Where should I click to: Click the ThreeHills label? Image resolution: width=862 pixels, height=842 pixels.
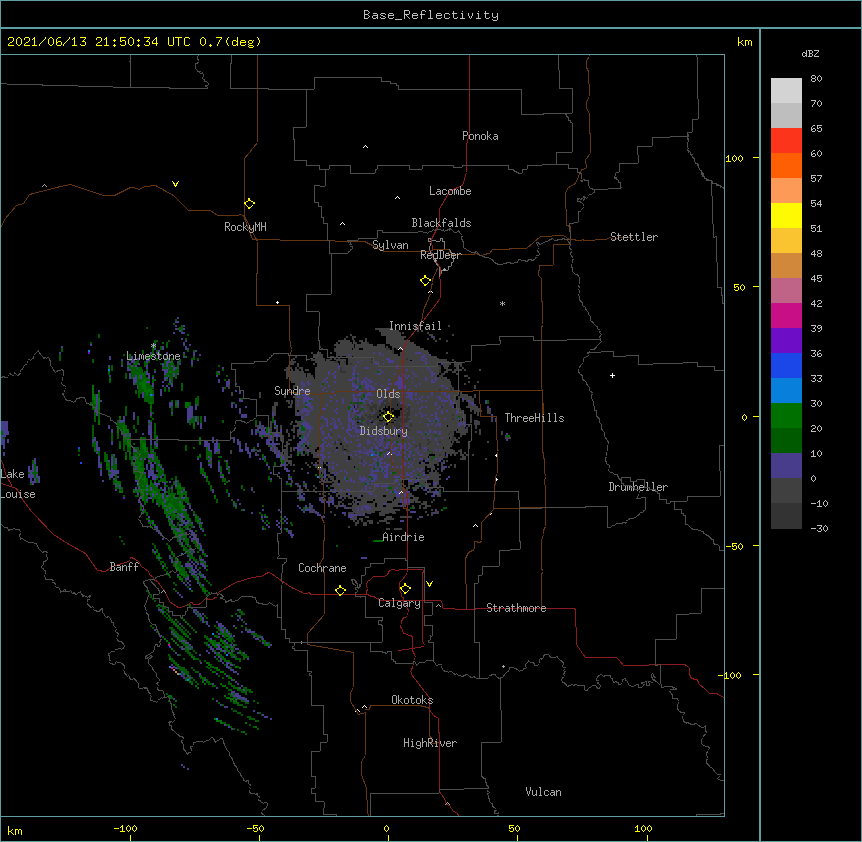pos(534,418)
